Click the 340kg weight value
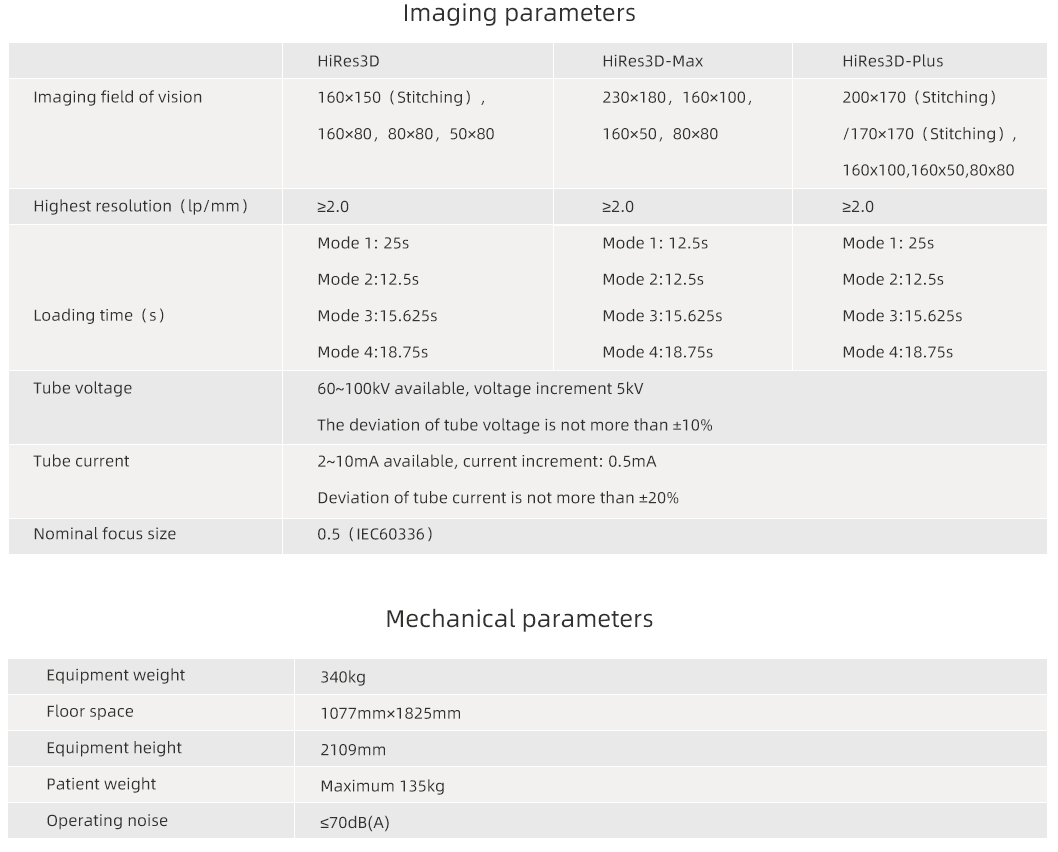 [x=343, y=677]
